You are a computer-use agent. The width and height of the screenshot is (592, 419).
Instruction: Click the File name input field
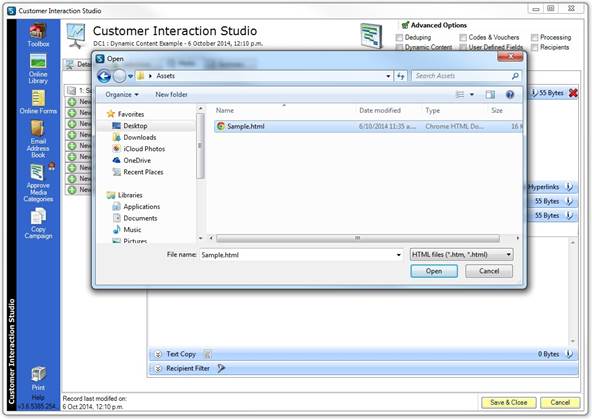(x=301, y=255)
